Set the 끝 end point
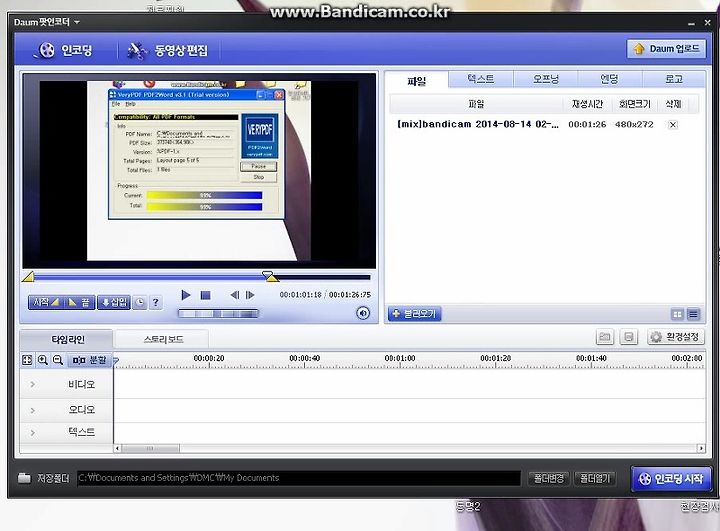This screenshot has width=720, height=531. 79,302
